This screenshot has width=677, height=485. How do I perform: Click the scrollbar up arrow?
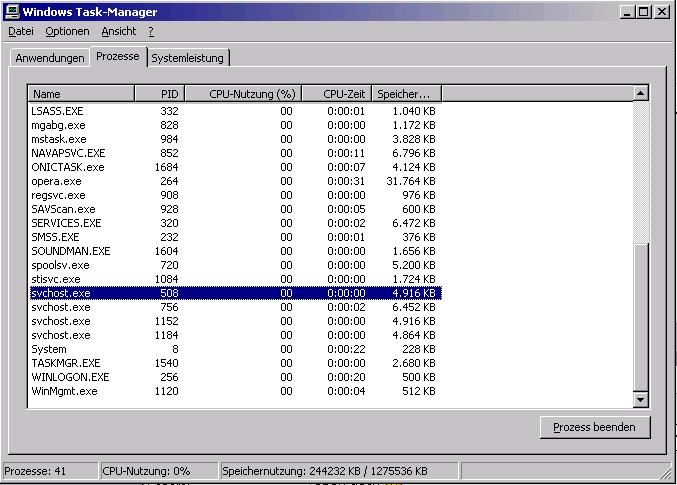point(641,93)
